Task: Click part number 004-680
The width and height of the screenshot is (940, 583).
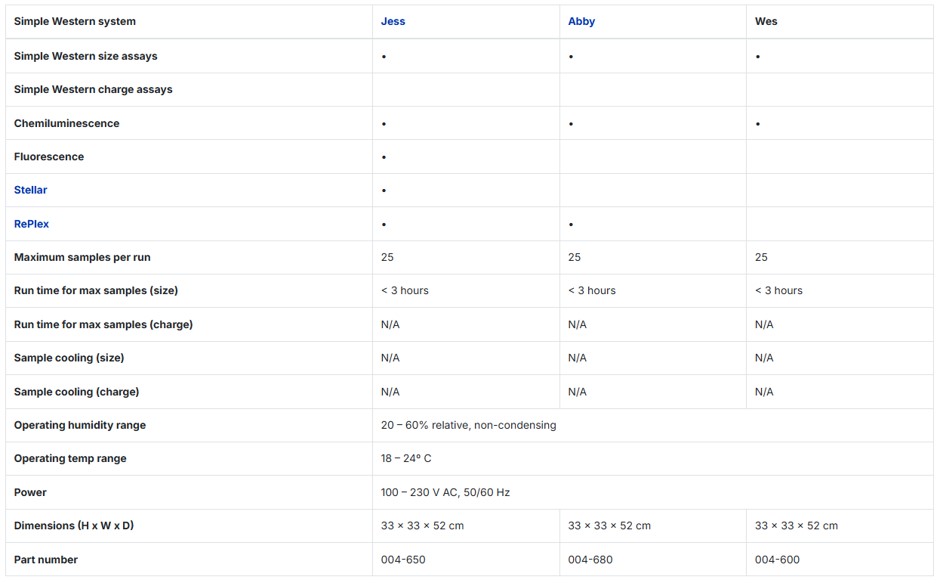Action: click(x=590, y=559)
